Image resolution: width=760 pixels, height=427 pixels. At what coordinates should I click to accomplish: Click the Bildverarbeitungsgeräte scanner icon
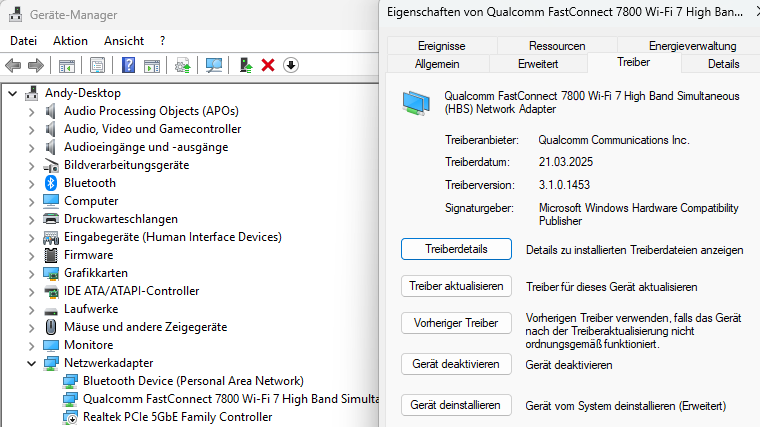pos(51,165)
